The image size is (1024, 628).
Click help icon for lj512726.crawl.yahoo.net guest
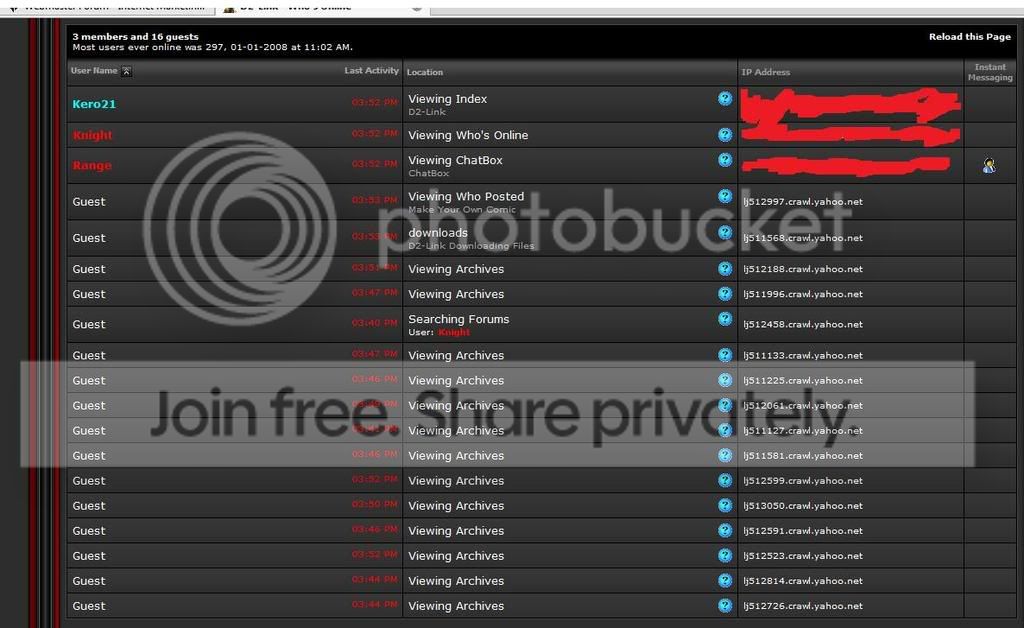[x=725, y=605]
